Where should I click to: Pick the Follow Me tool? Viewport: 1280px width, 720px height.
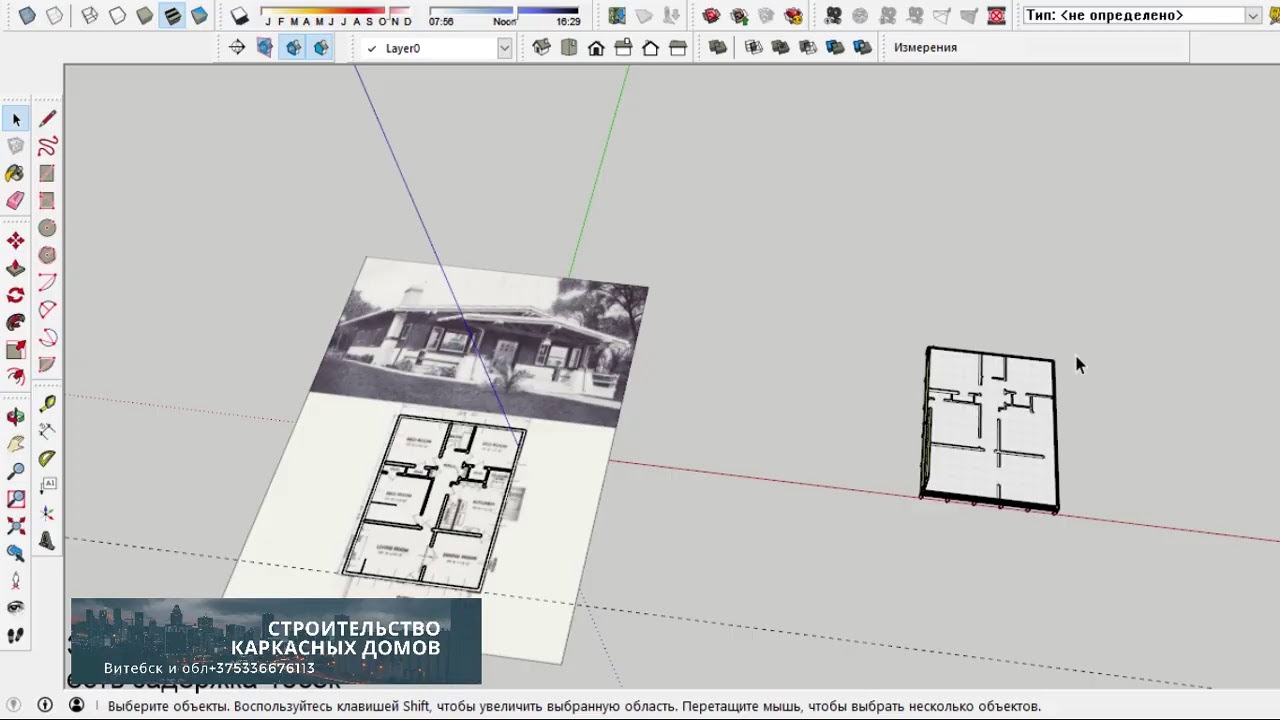coord(16,322)
